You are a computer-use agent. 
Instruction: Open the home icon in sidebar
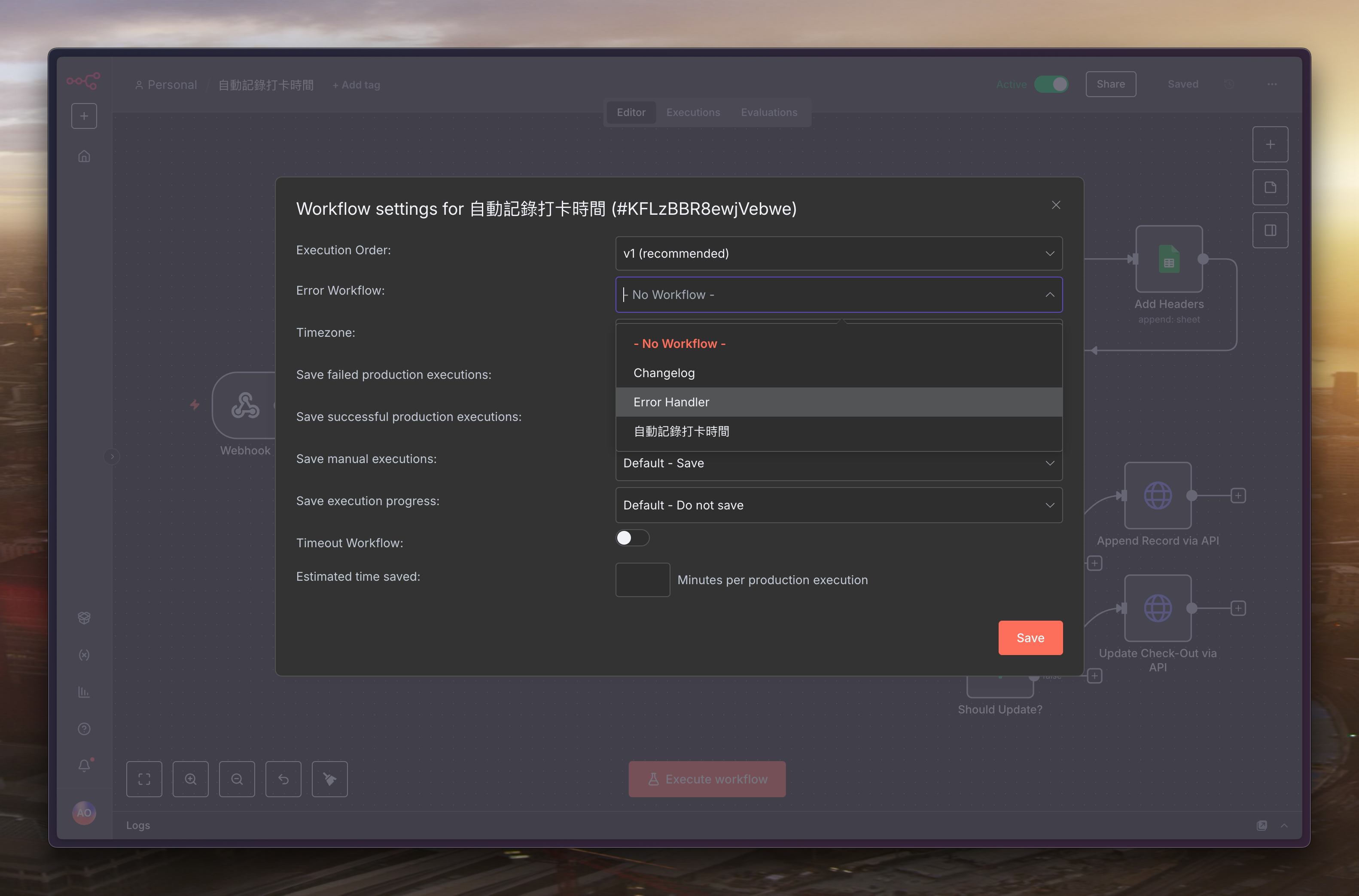84,156
